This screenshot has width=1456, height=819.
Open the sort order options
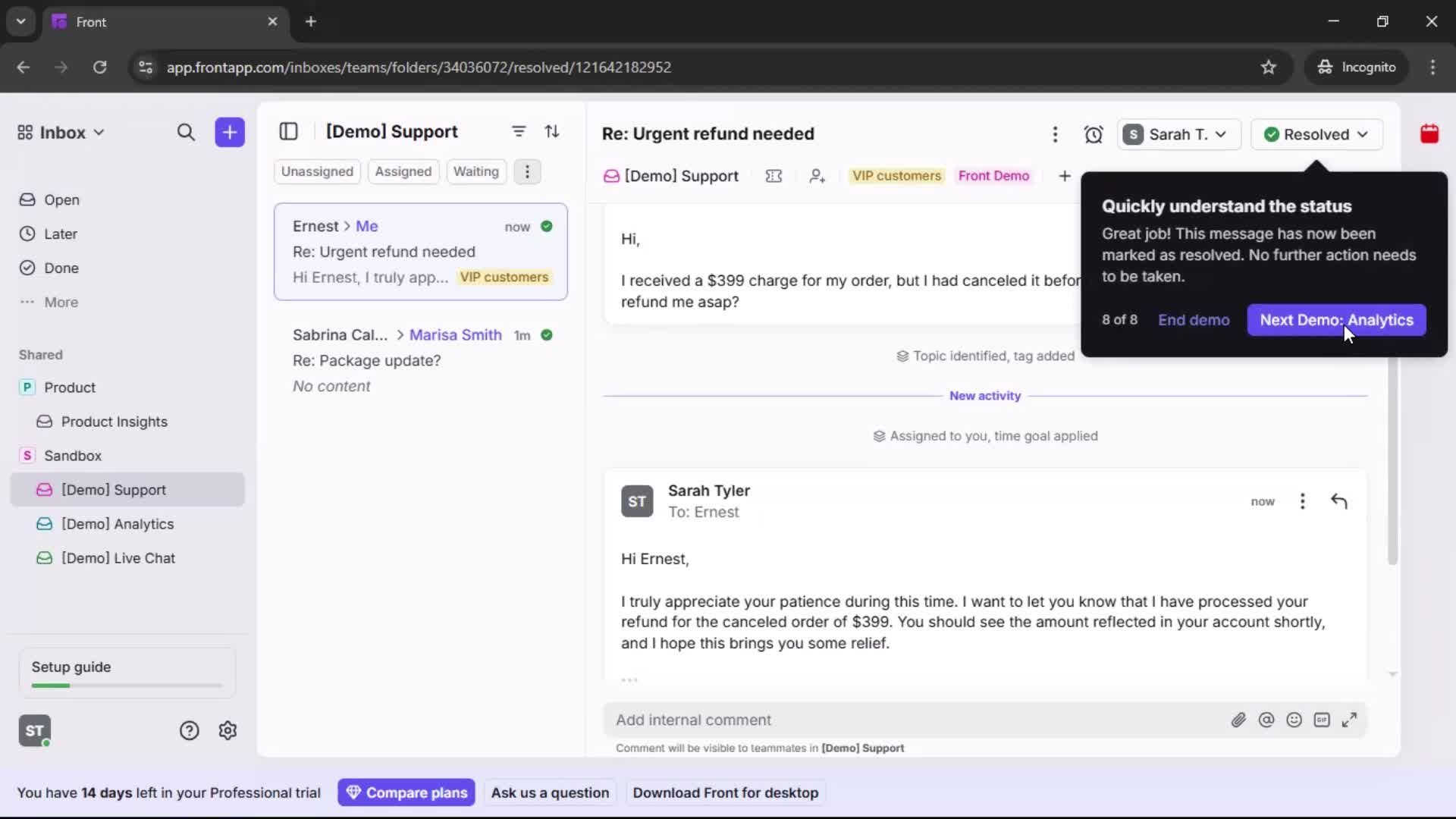[x=553, y=131]
